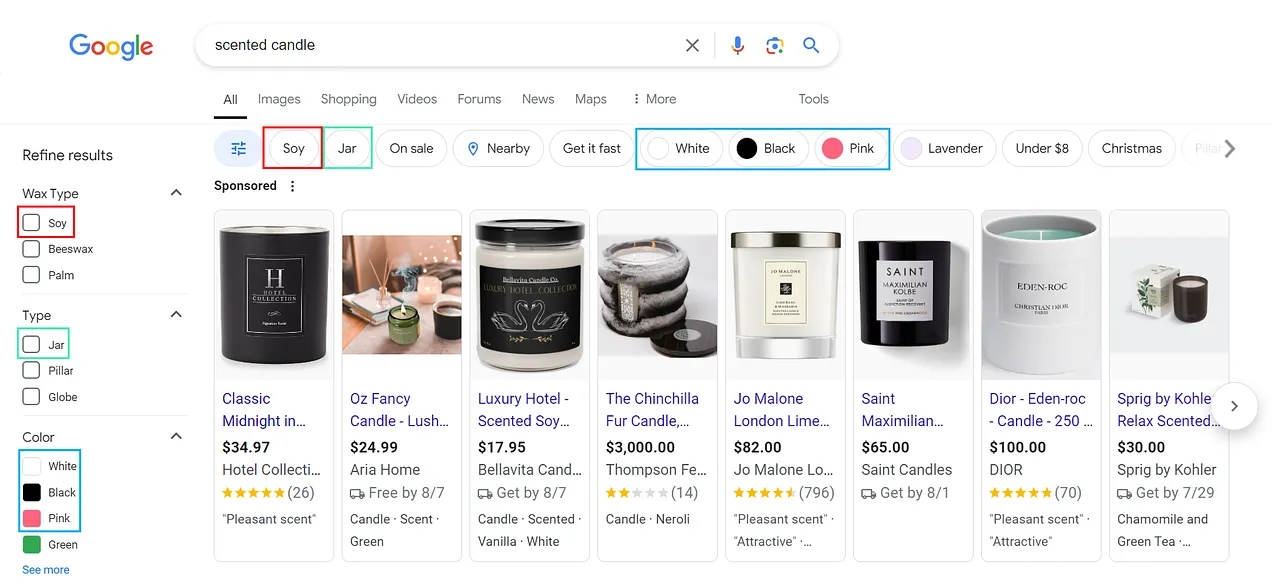
Task: Open the Jo Malone candle thumbnail
Action: click(785, 295)
